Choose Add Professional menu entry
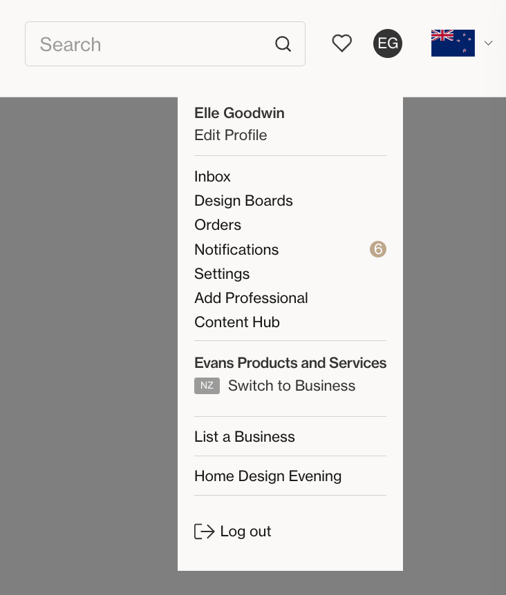 pyautogui.click(x=251, y=298)
